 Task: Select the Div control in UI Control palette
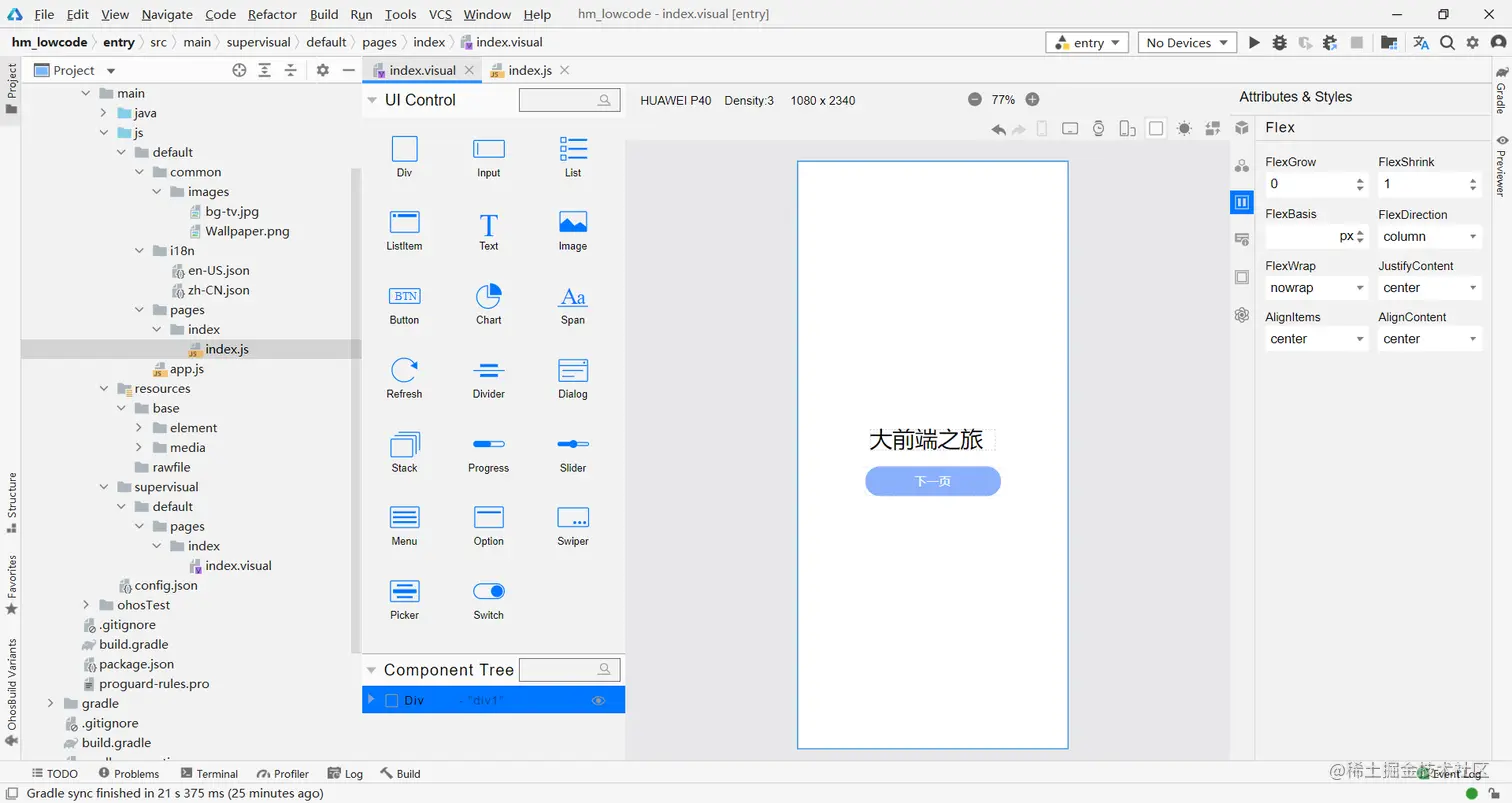[404, 149]
